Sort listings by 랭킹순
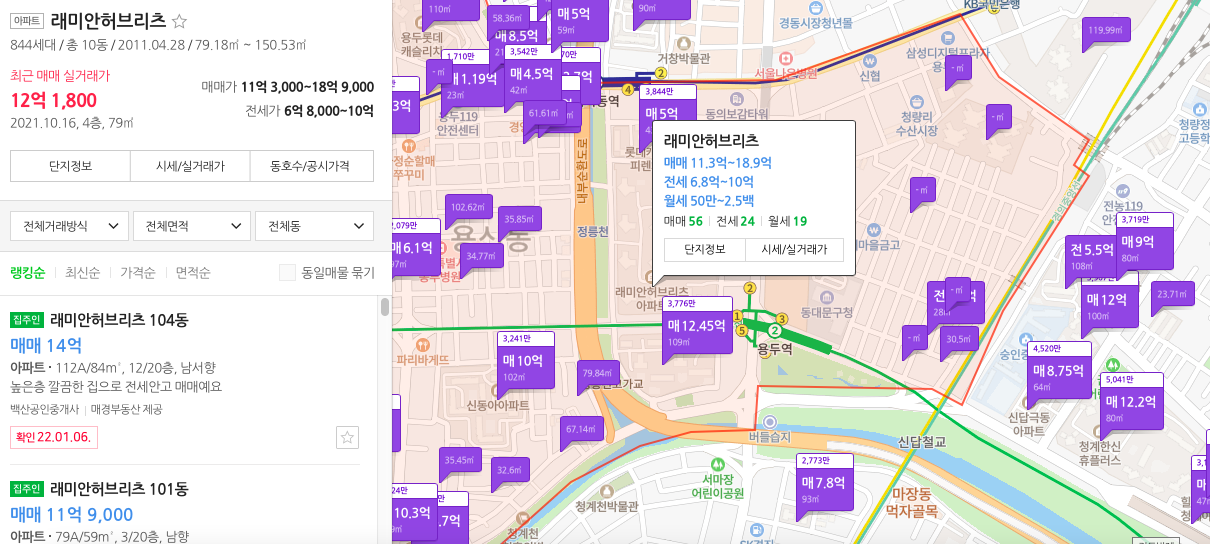 click(x=28, y=273)
